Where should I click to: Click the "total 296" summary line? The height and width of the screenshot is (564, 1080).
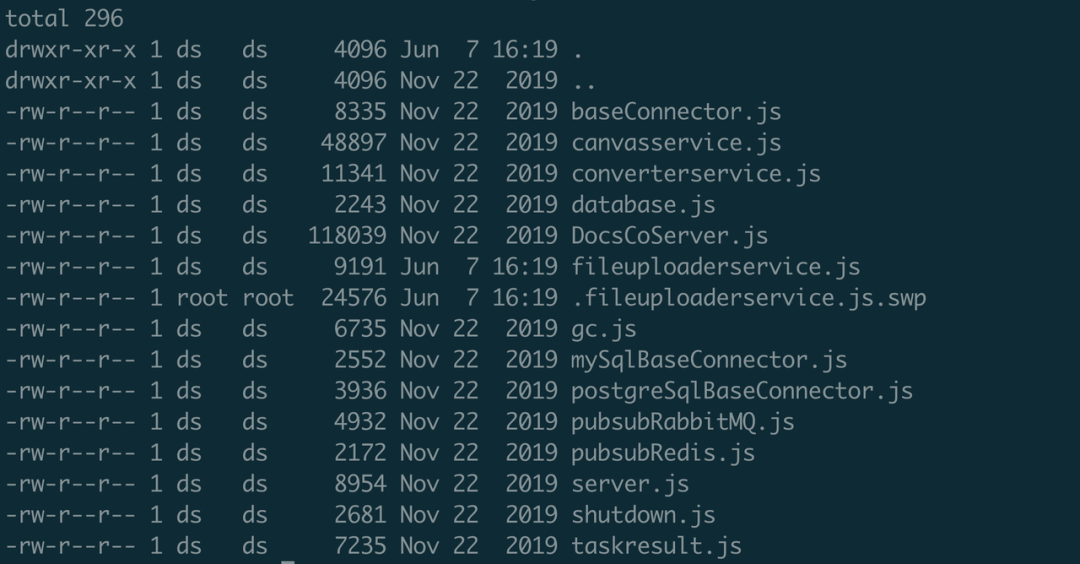point(65,18)
